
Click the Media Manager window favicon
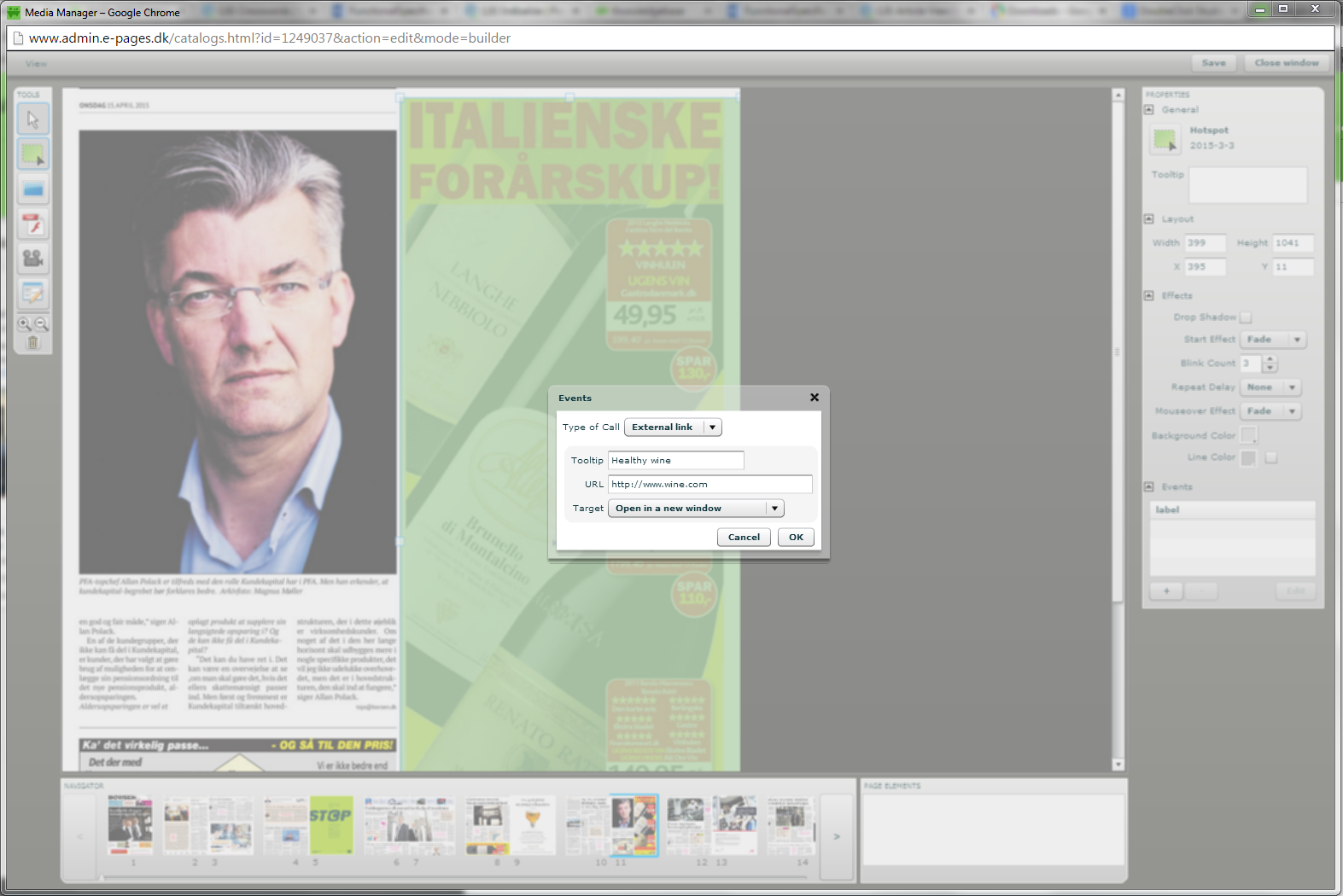[14, 13]
